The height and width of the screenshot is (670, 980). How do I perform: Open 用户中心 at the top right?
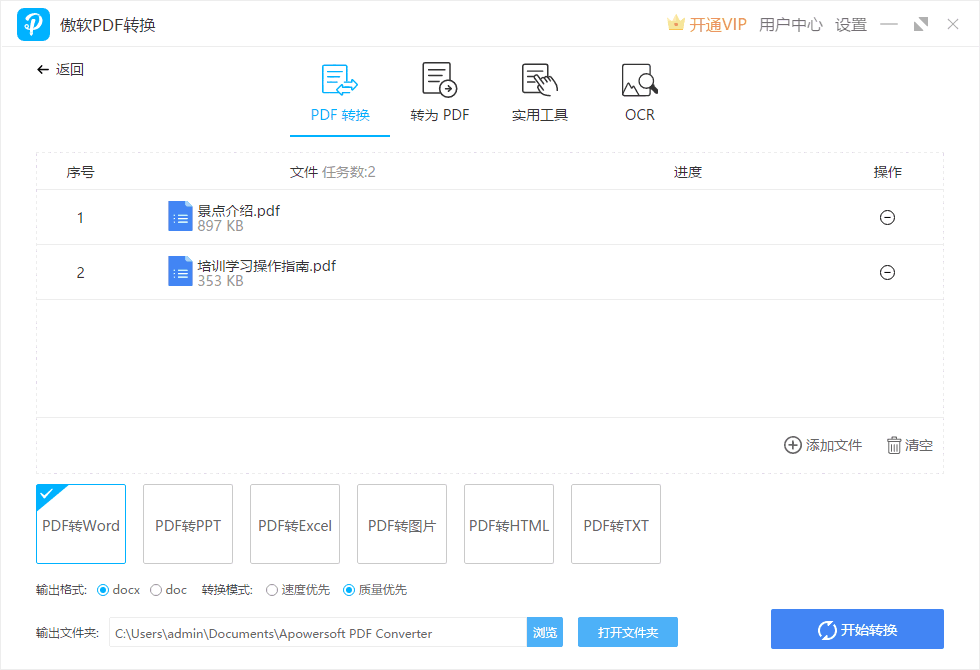[x=791, y=24]
